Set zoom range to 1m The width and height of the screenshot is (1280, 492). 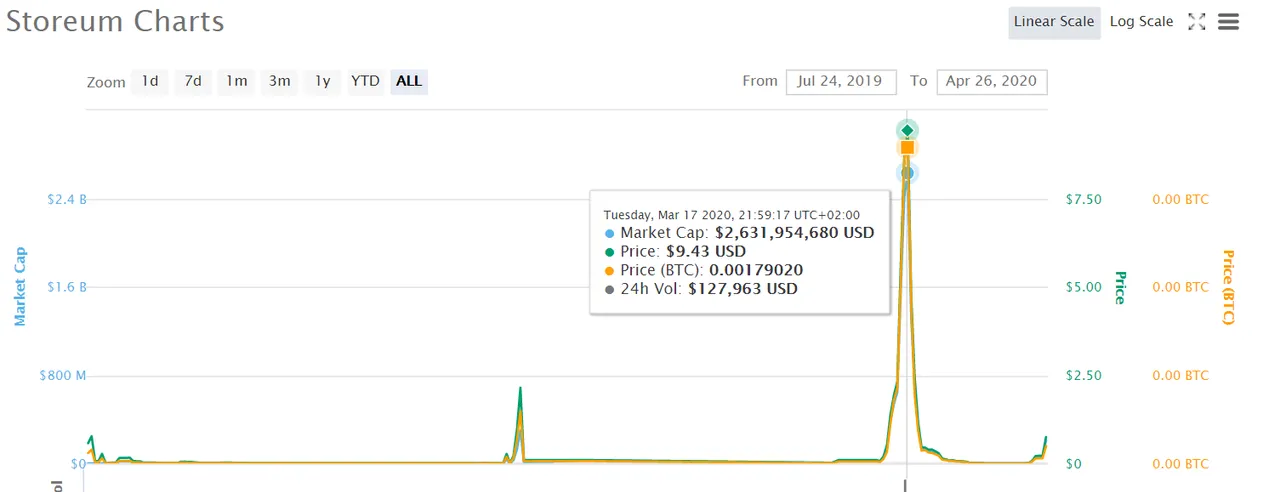[x=236, y=81]
